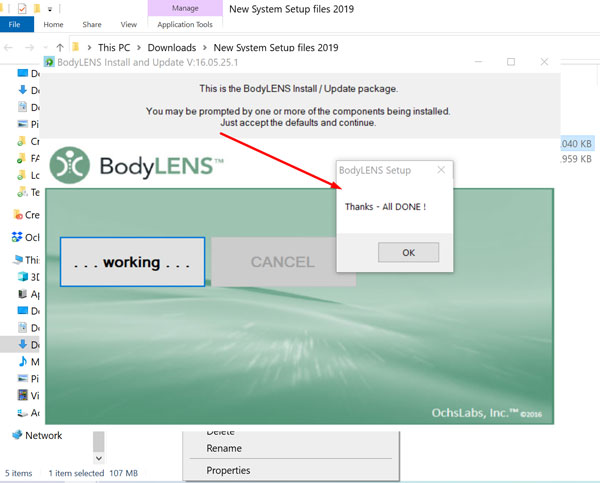Select 3D Objects icon in navigation pane
The width and height of the screenshot is (600, 483).
(23, 276)
